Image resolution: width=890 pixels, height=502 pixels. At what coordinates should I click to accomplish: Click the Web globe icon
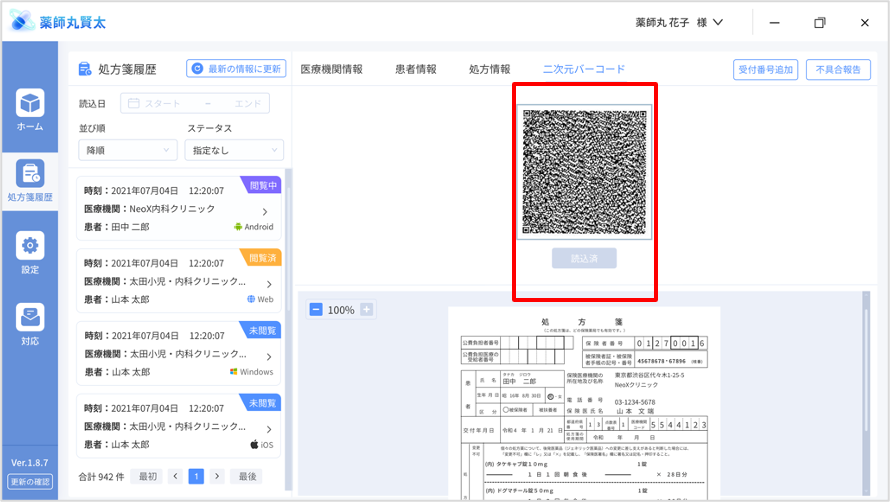click(x=251, y=299)
